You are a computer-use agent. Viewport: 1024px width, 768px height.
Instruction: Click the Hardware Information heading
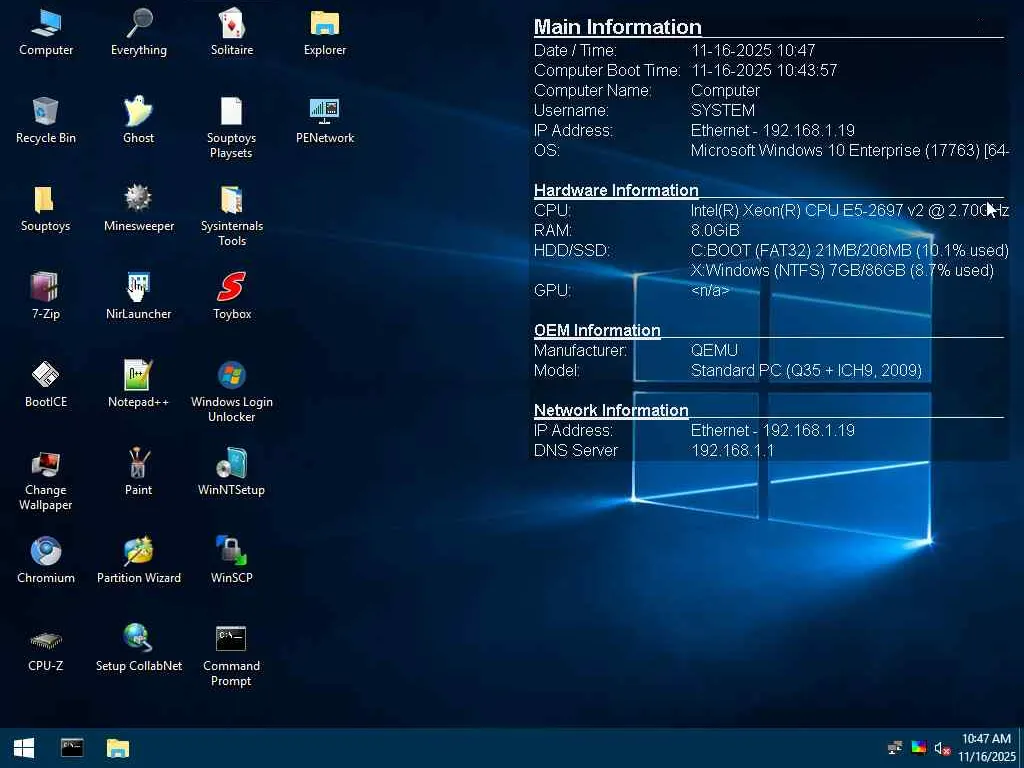tap(616, 190)
